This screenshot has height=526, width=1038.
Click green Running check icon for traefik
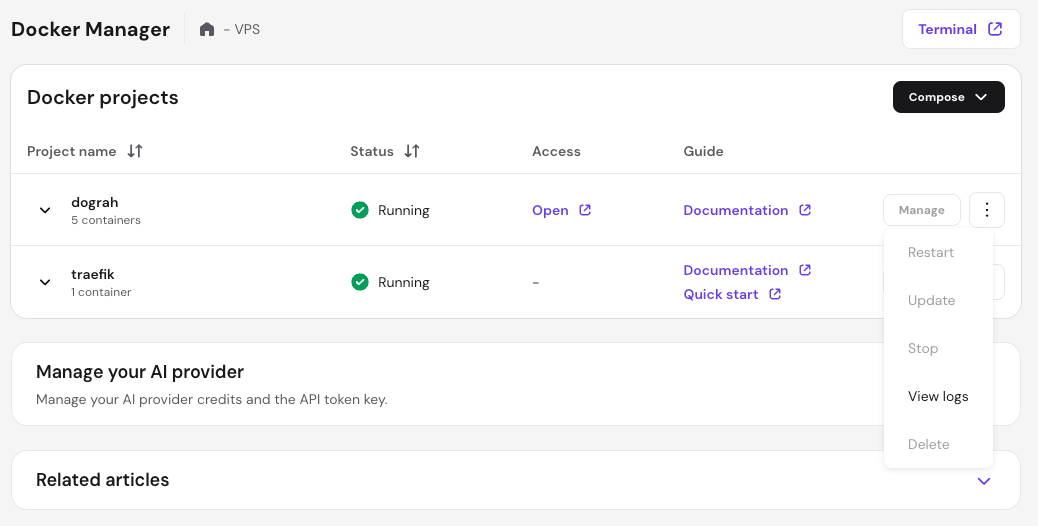click(360, 282)
